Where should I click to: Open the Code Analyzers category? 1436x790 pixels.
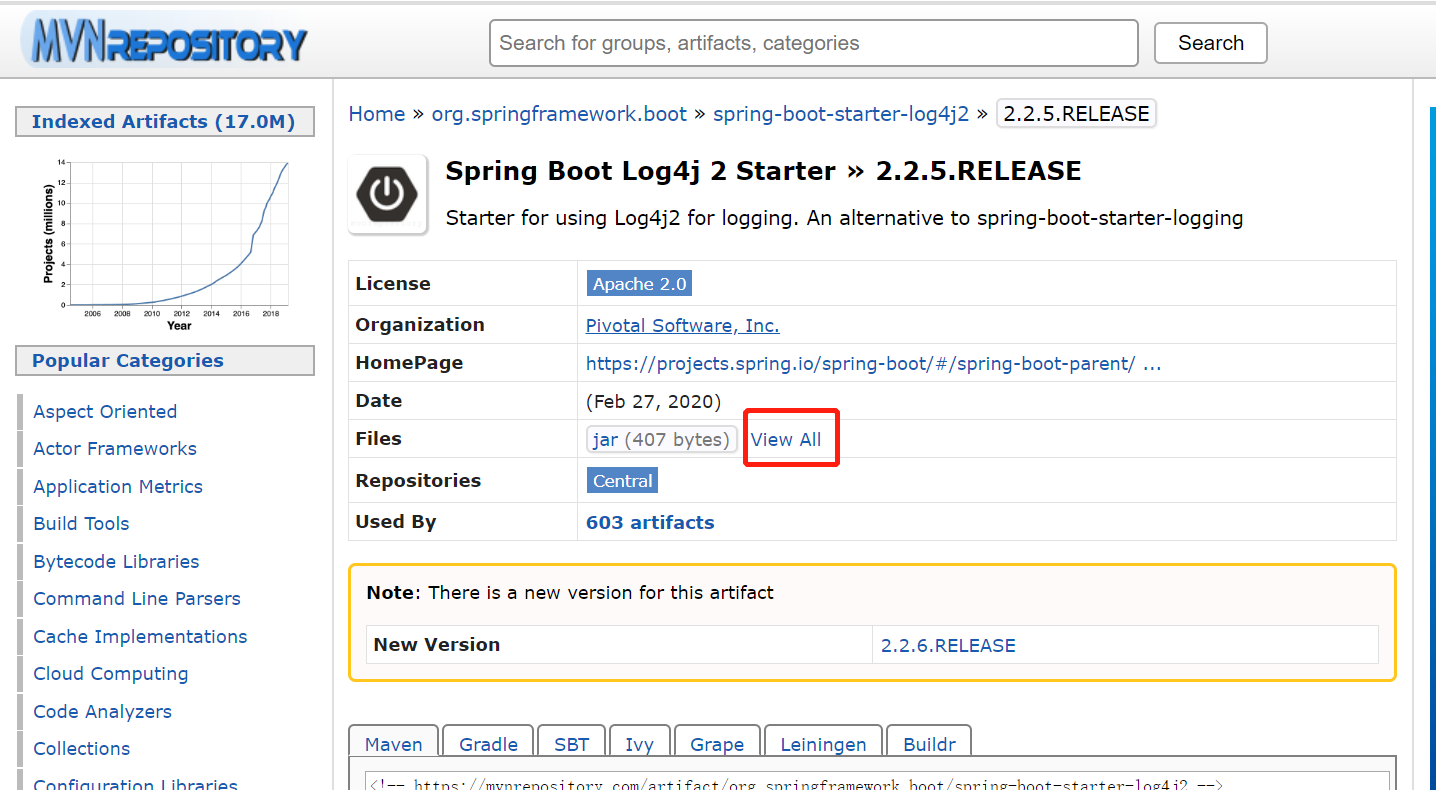point(102,712)
